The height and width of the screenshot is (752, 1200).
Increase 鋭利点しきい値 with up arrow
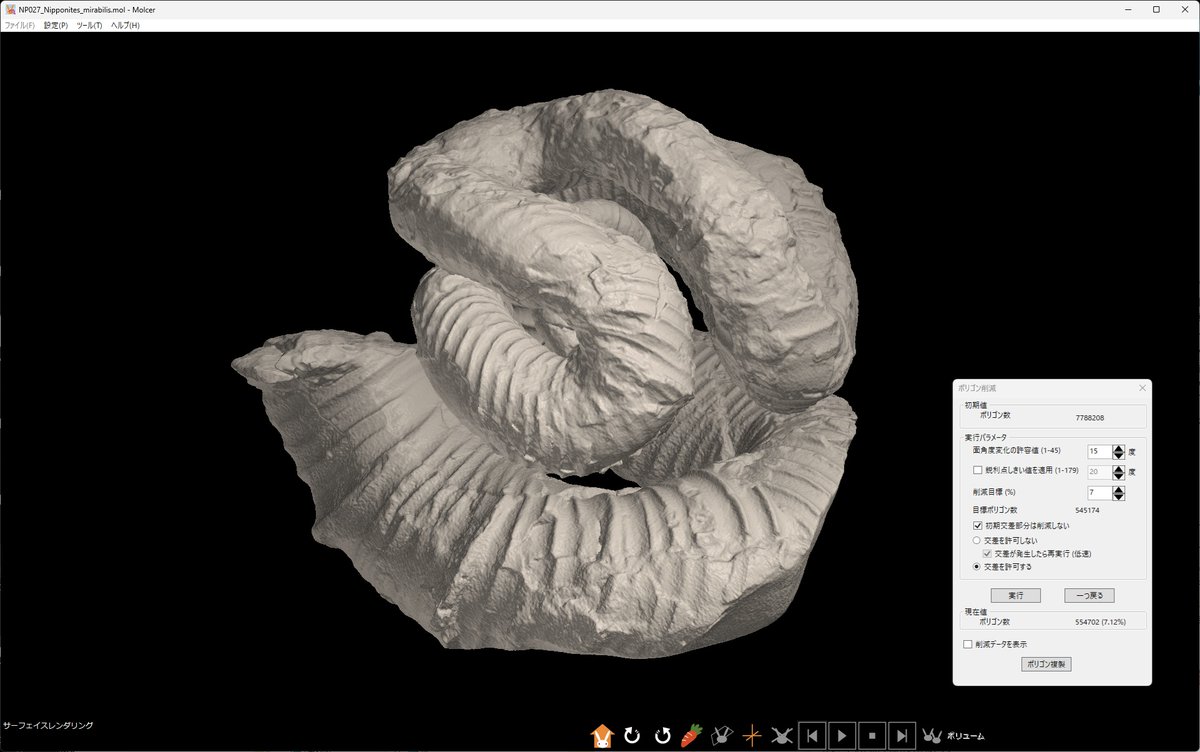[1119, 468]
